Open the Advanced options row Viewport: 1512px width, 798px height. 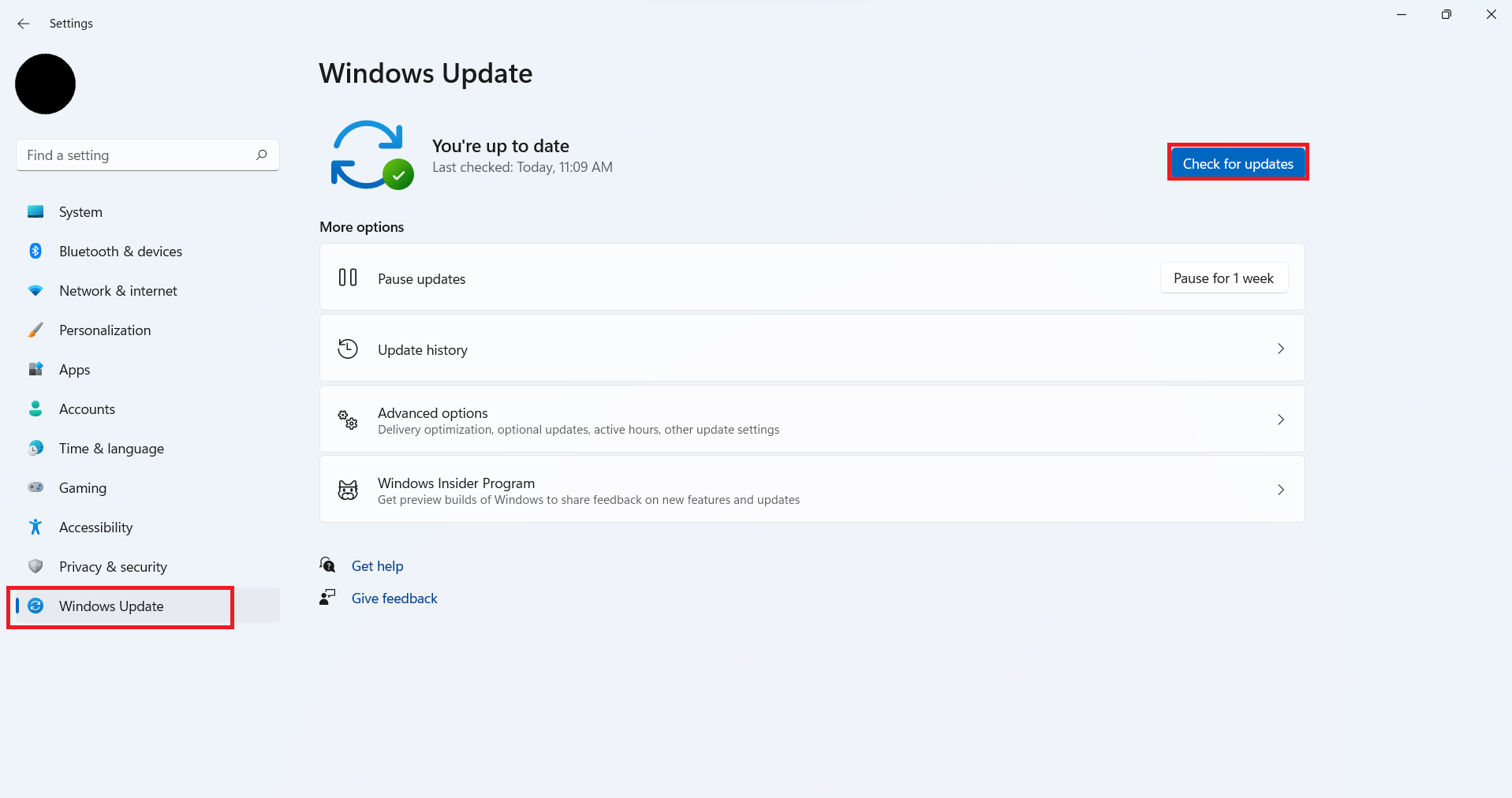(812, 419)
